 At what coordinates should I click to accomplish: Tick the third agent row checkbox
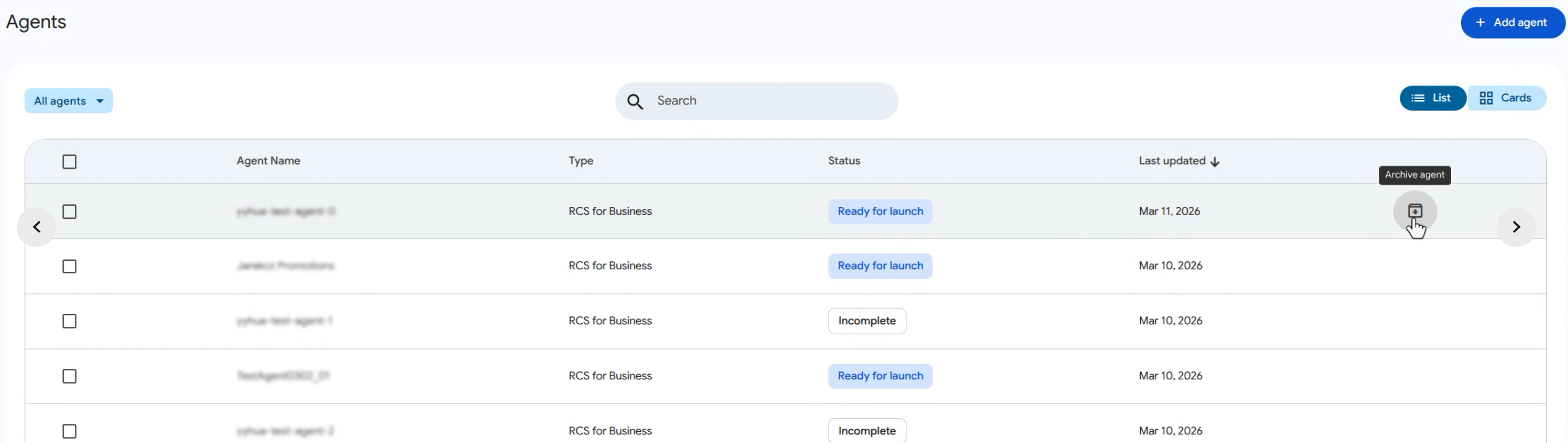click(x=69, y=321)
